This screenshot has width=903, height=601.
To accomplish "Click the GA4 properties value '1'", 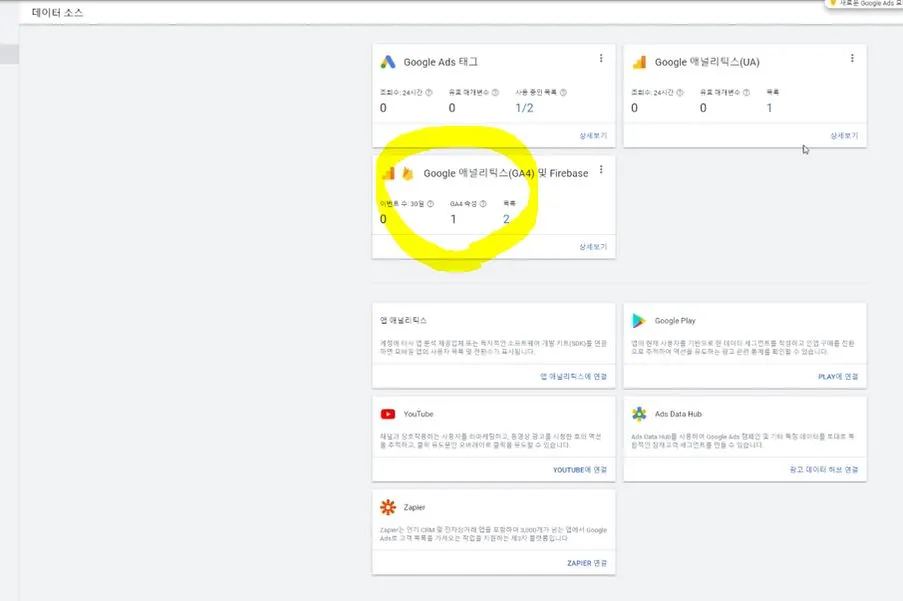I will pos(453,219).
